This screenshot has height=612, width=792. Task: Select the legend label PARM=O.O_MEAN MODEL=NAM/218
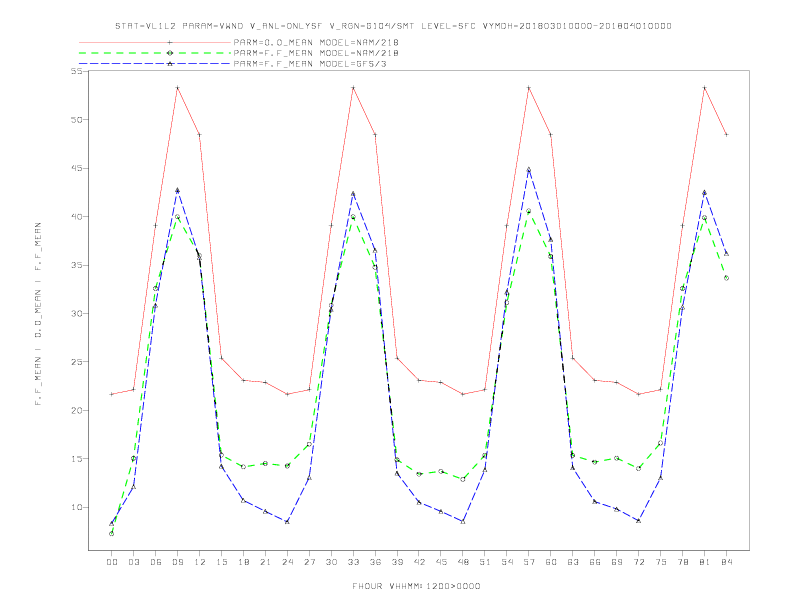click(316, 42)
